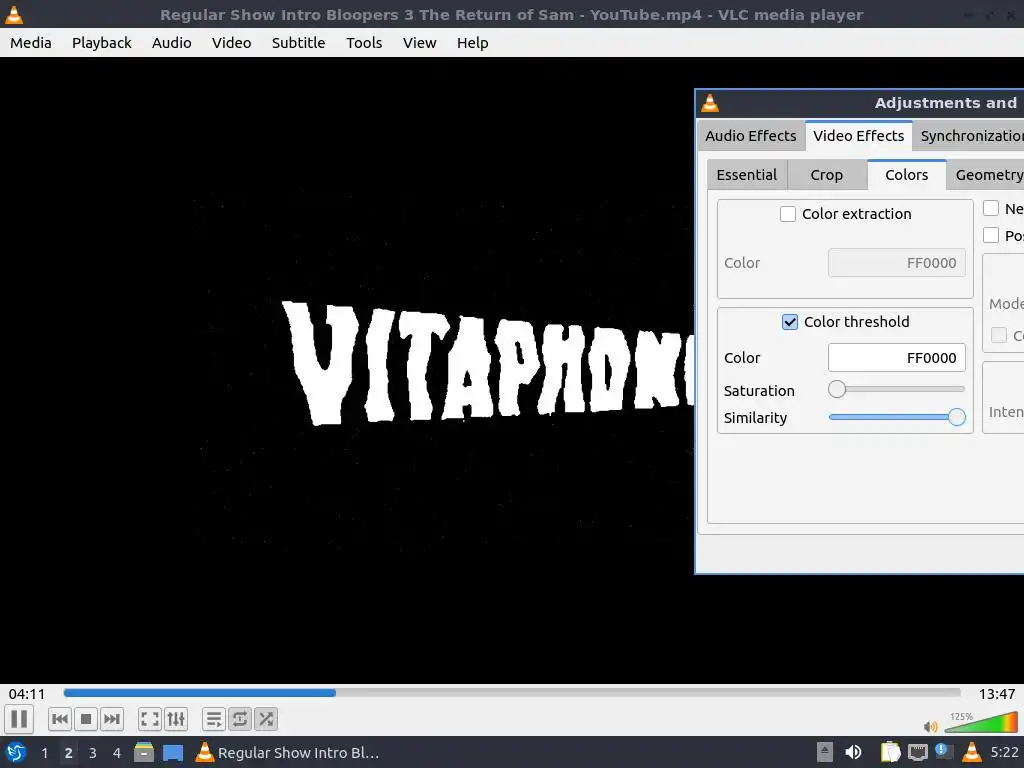Open the Video menu
This screenshot has width=1024, height=768.
[231, 43]
